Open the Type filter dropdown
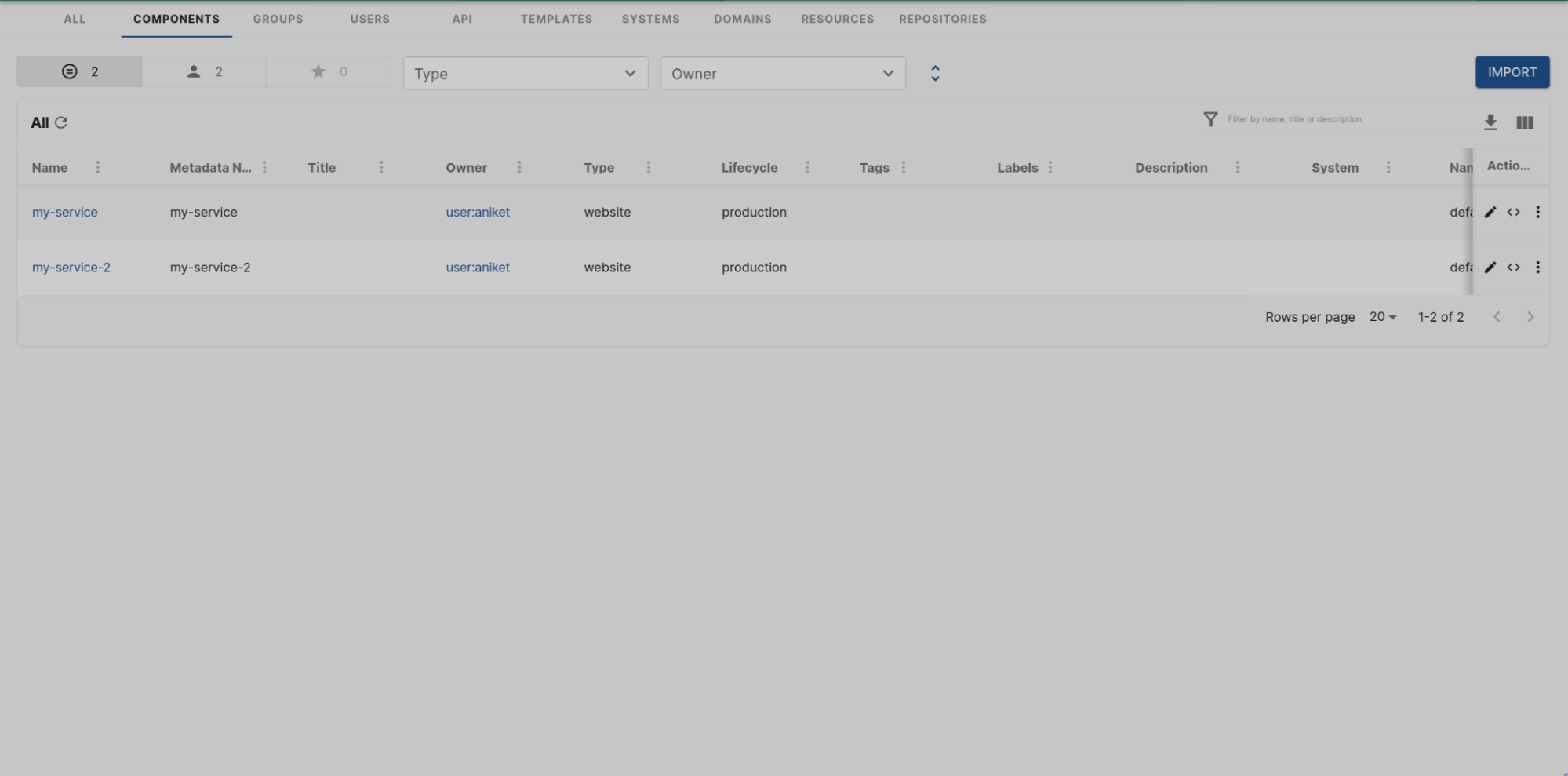Viewport: 1568px width, 776px height. [525, 73]
